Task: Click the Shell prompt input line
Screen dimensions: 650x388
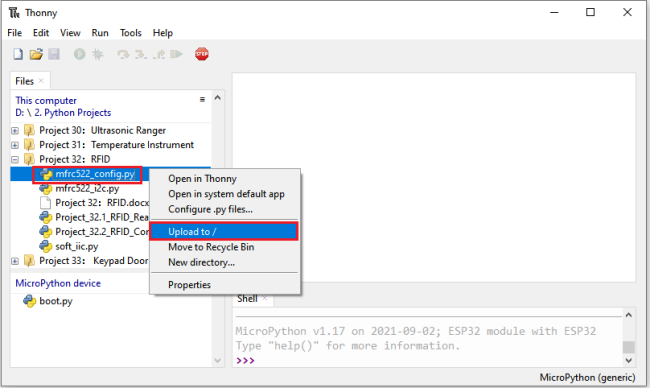Action: click(429, 360)
